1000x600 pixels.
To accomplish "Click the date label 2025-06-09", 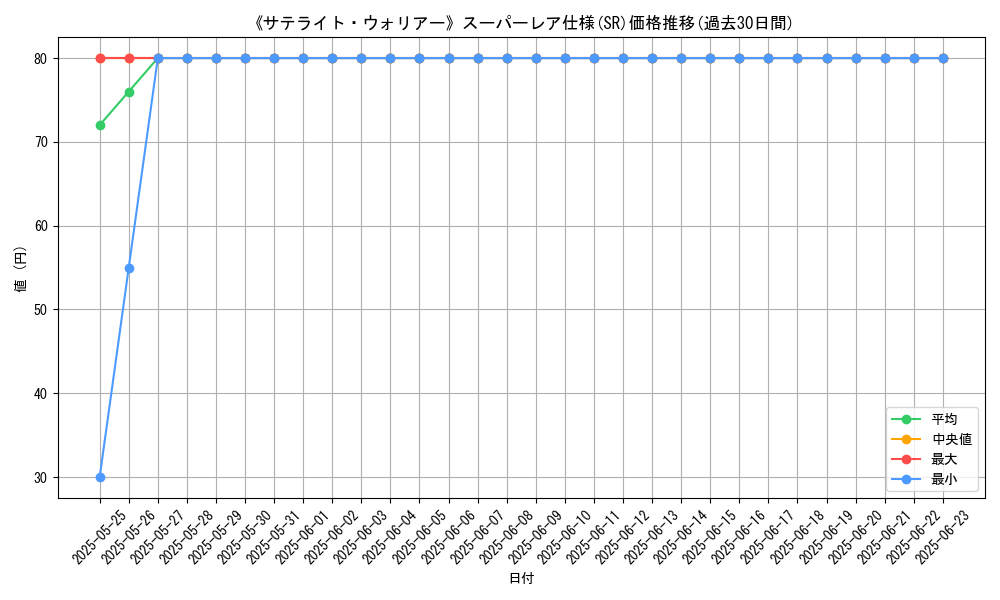I will coord(535,538).
